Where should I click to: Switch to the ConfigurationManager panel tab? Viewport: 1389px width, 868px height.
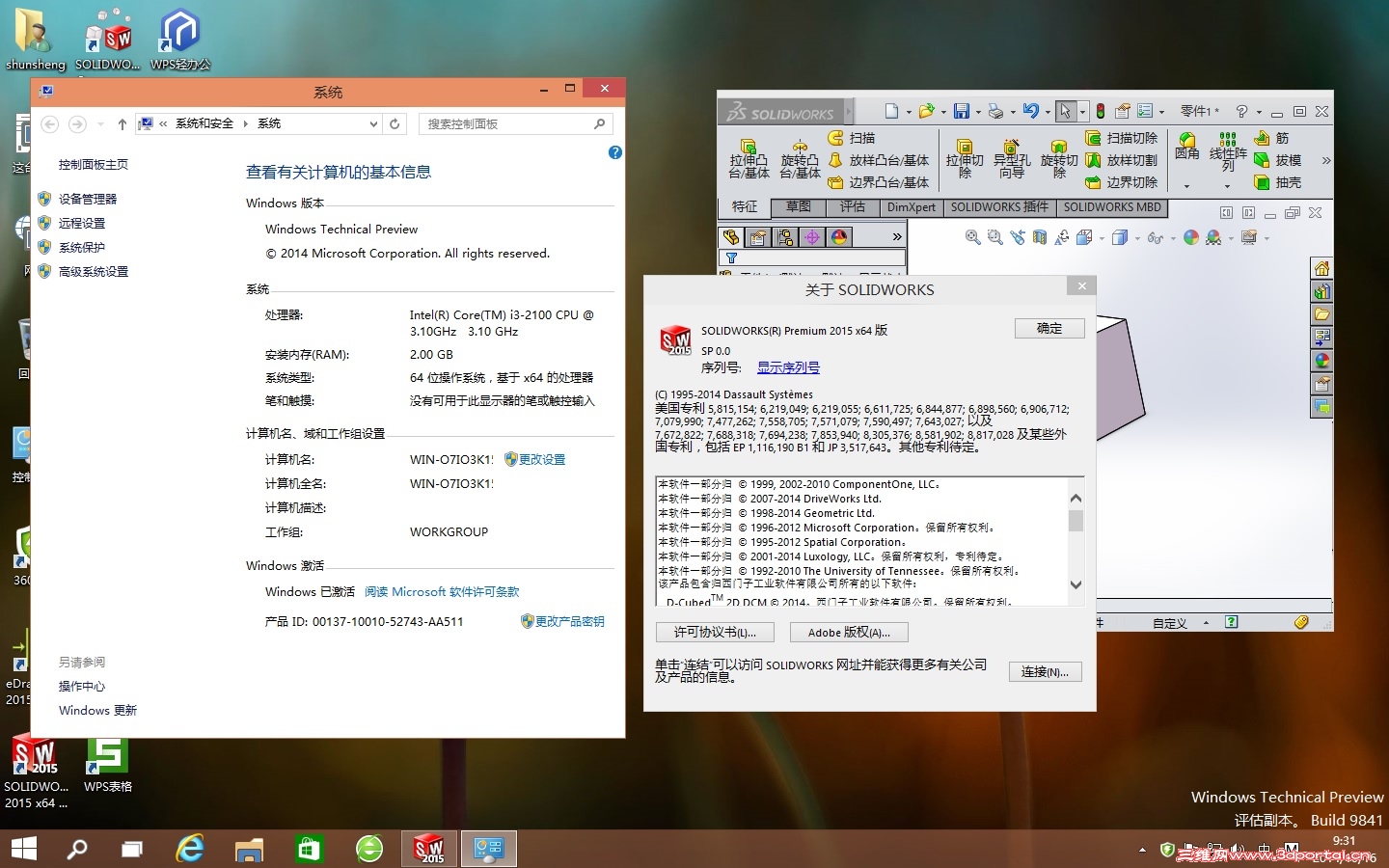pyautogui.click(x=785, y=236)
